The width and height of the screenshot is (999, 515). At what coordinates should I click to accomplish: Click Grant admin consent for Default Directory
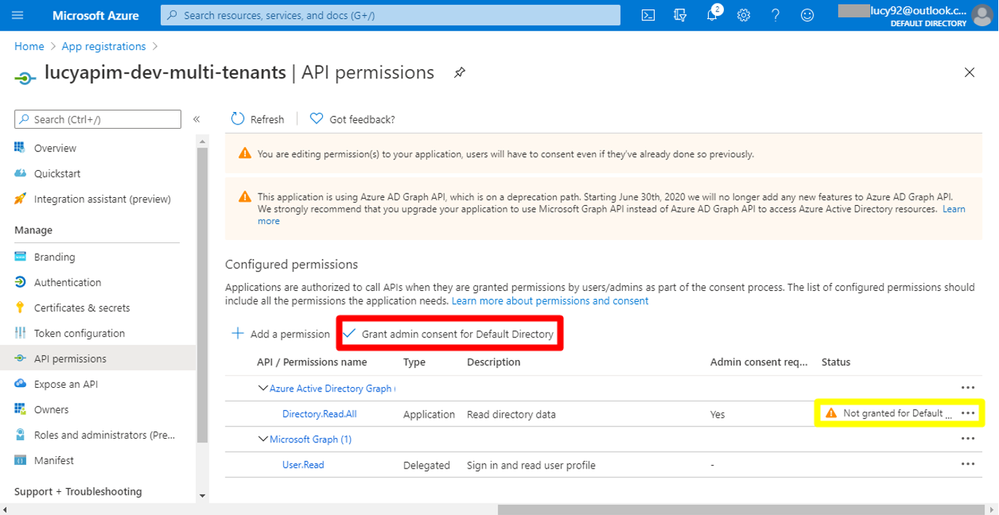pyautogui.click(x=449, y=334)
